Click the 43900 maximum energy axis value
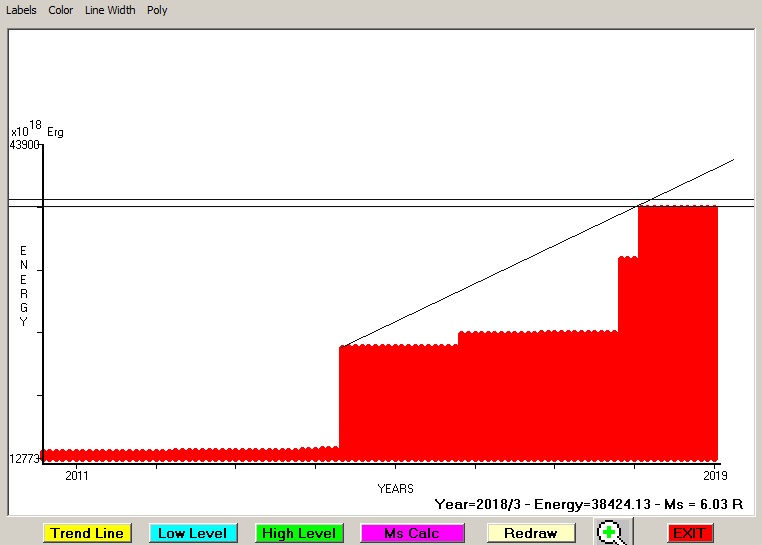The image size is (762, 545). [x=24, y=145]
